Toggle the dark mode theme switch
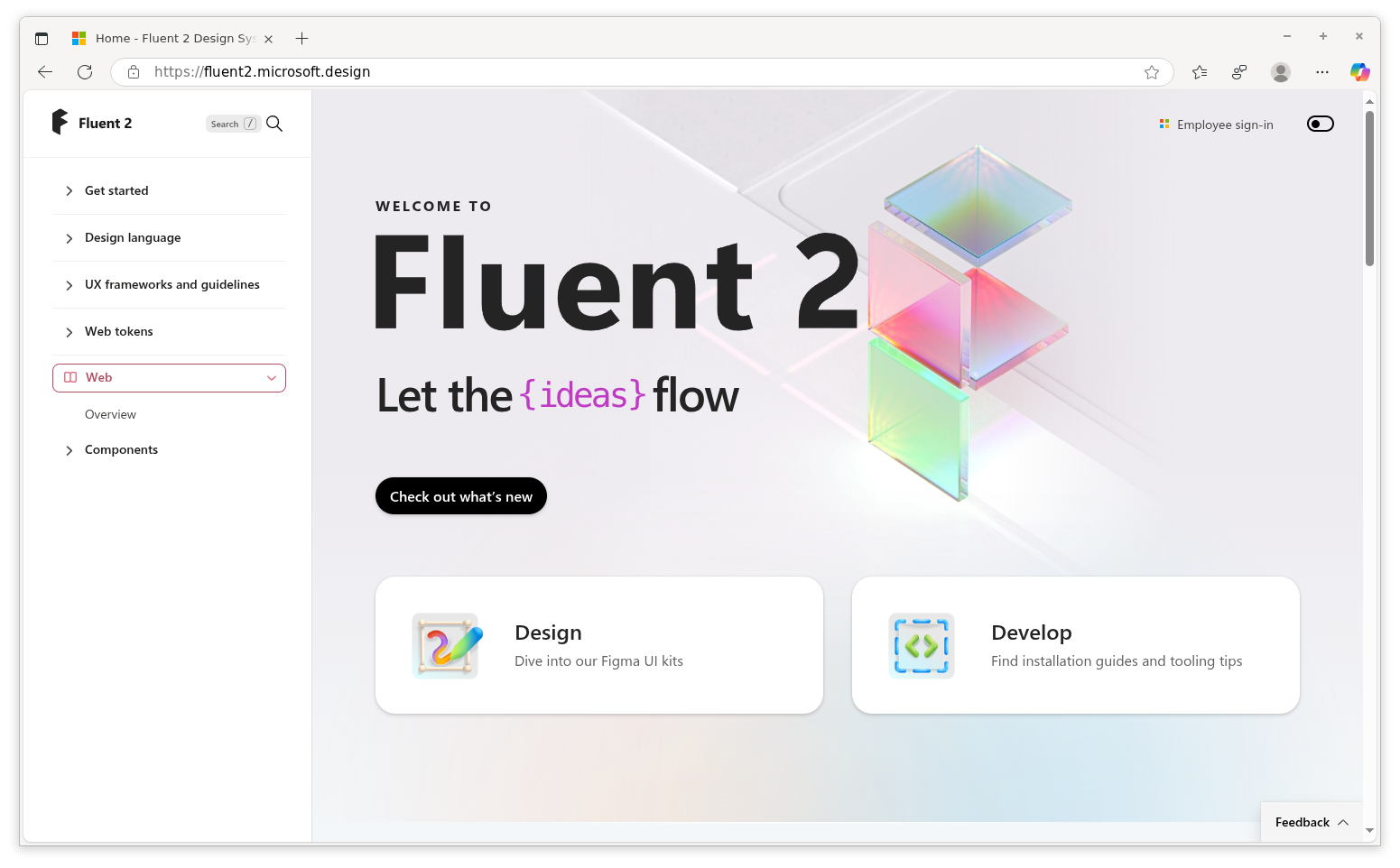 (x=1320, y=124)
